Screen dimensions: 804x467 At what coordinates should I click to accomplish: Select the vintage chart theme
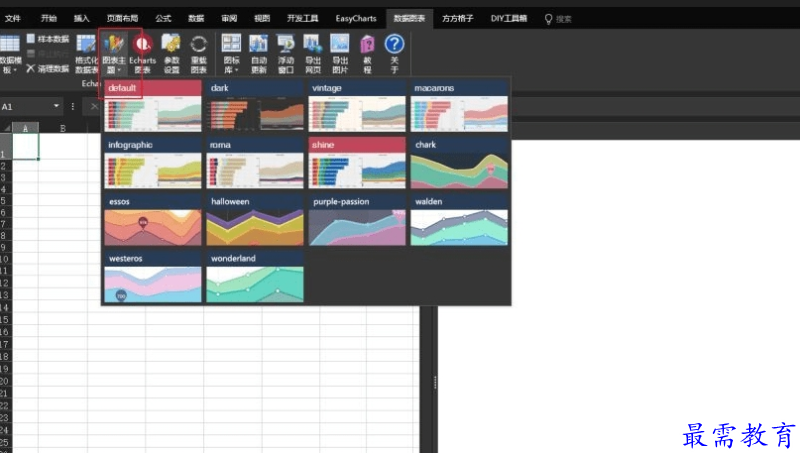pyautogui.click(x=357, y=106)
